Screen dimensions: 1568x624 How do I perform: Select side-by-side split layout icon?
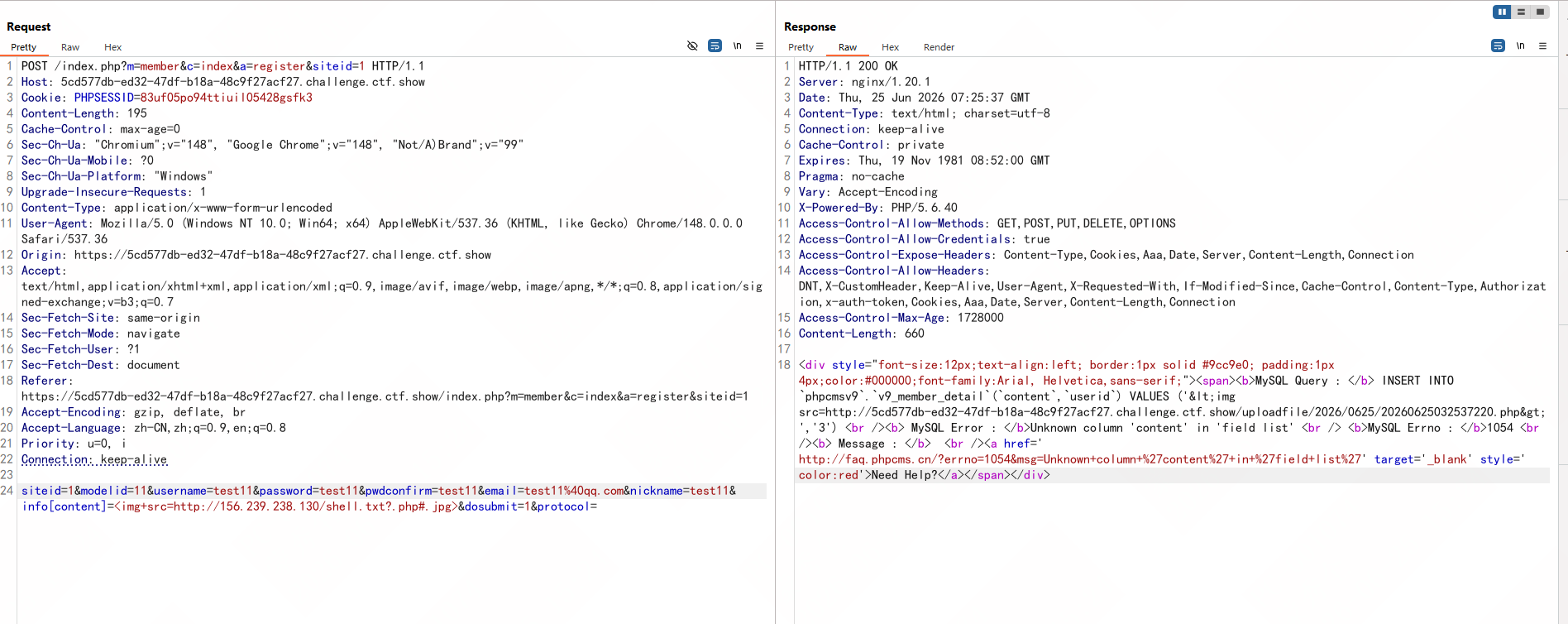pos(1502,12)
